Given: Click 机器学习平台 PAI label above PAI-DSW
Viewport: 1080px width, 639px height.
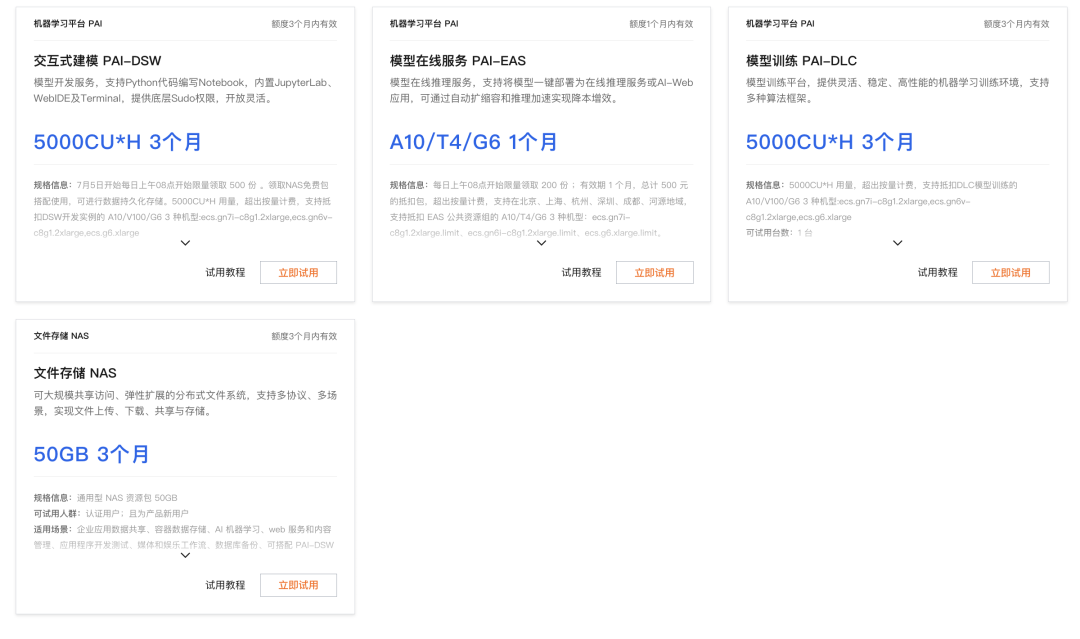Looking at the screenshot, I should click(x=68, y=23).
